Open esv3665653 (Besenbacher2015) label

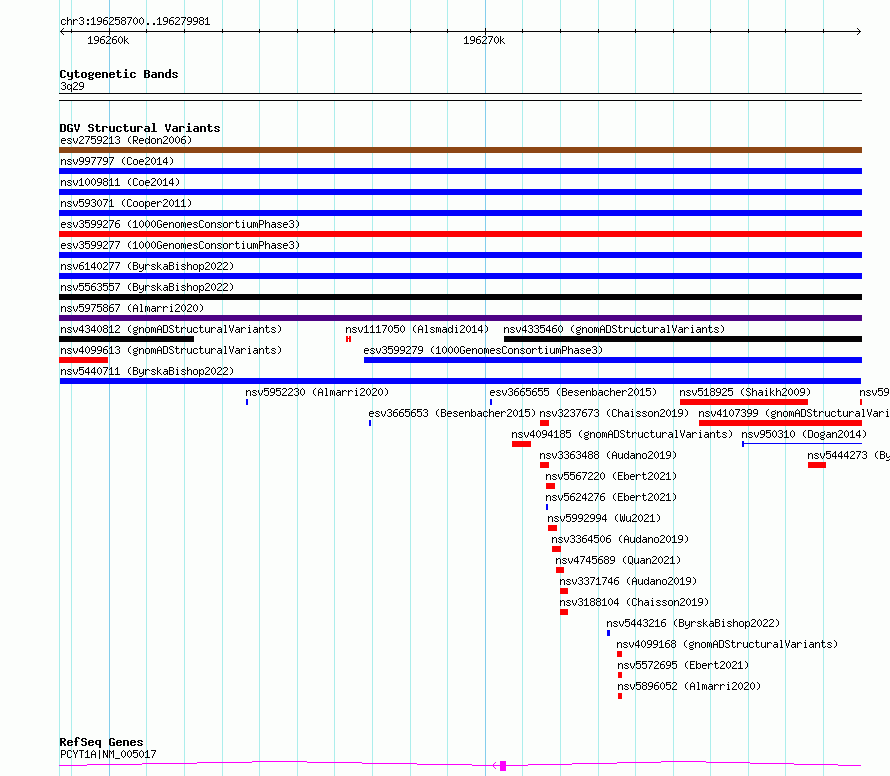click(x=452, y=413)
